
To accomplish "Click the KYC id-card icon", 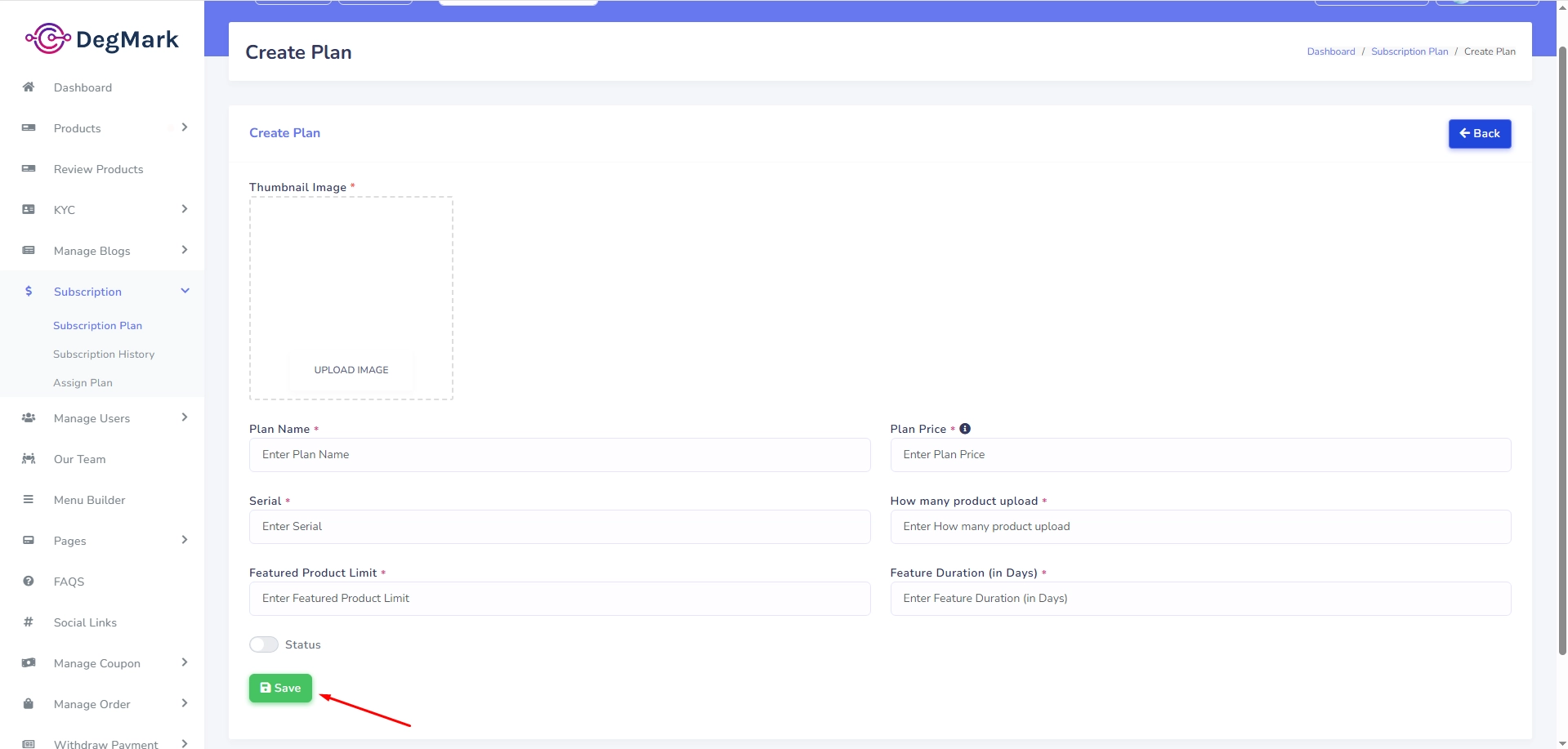I will coord(29,209).
